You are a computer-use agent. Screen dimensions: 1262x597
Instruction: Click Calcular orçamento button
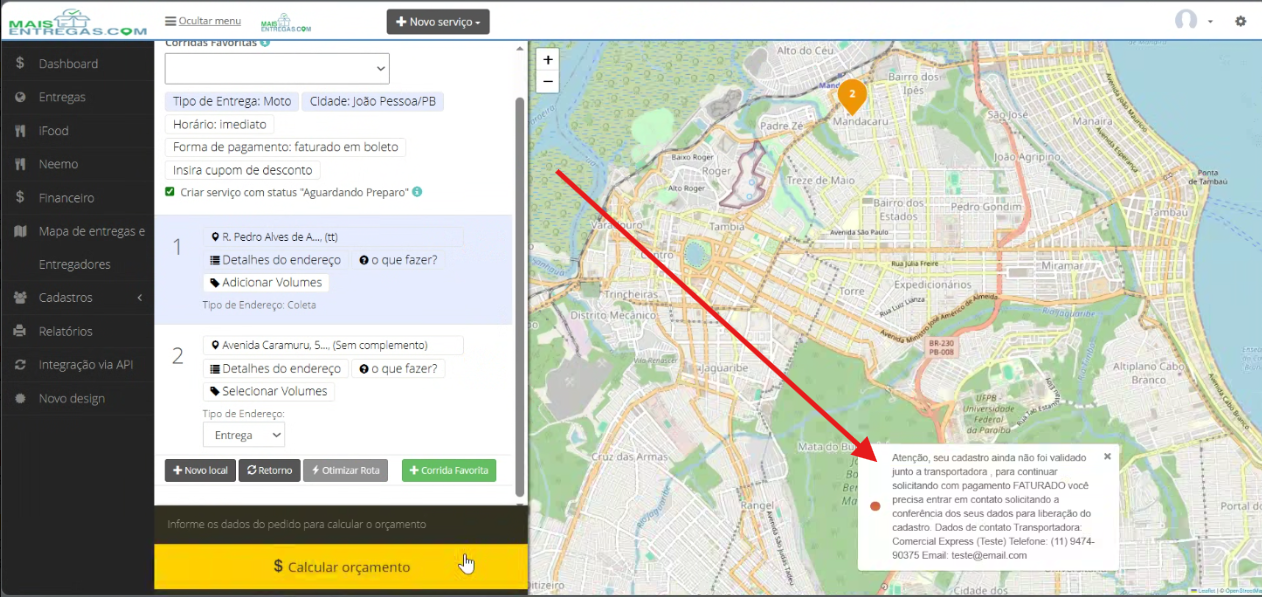click(341, 567)
